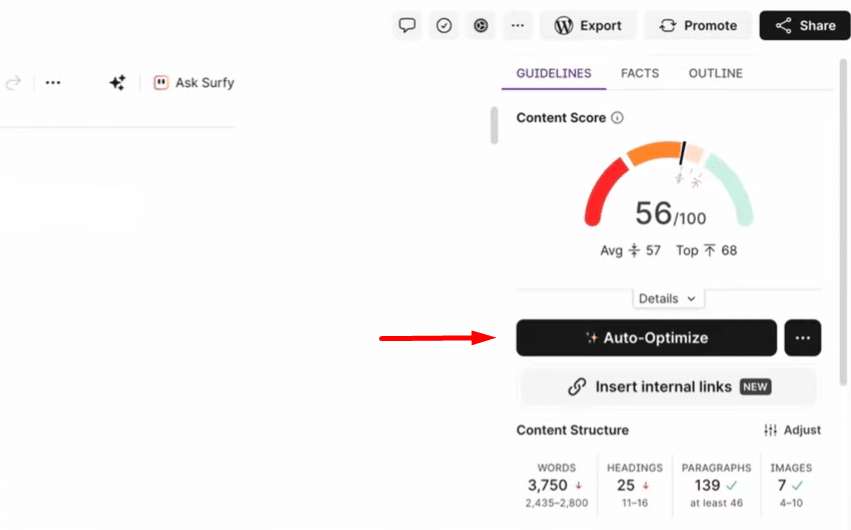This screenshot has width=851, height=530.
Task: Open the editor toolbar ellipsis menu
Action: point(53,83)
